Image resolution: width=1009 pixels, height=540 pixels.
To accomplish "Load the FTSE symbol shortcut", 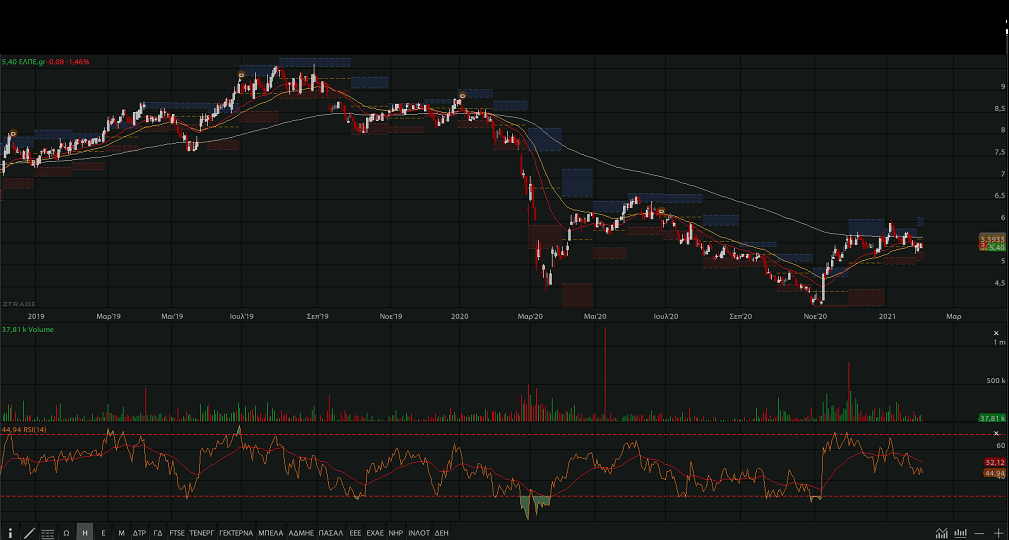I will coord(177,533).
